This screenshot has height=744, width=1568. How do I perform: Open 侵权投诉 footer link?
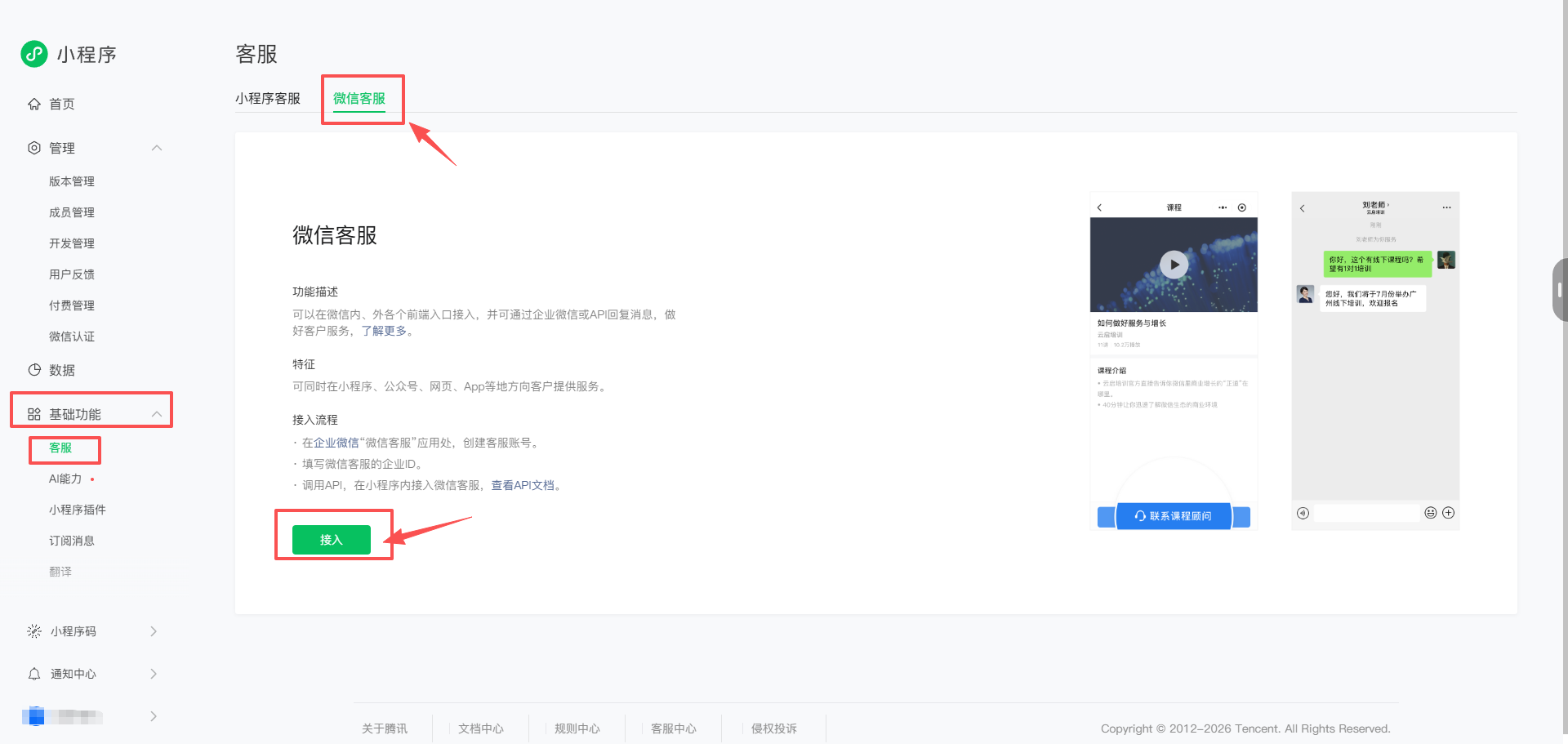774,728
